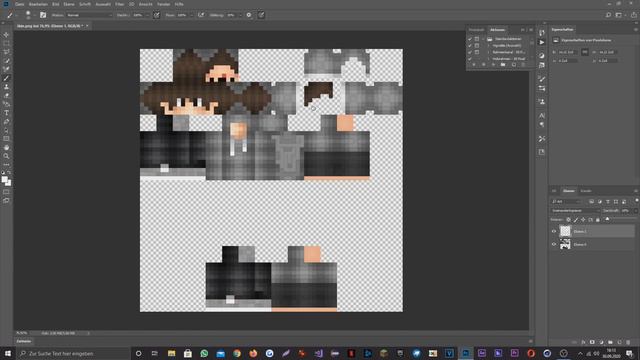
Task: Open the Modus Normal dropdown
Action: (89, 15)
